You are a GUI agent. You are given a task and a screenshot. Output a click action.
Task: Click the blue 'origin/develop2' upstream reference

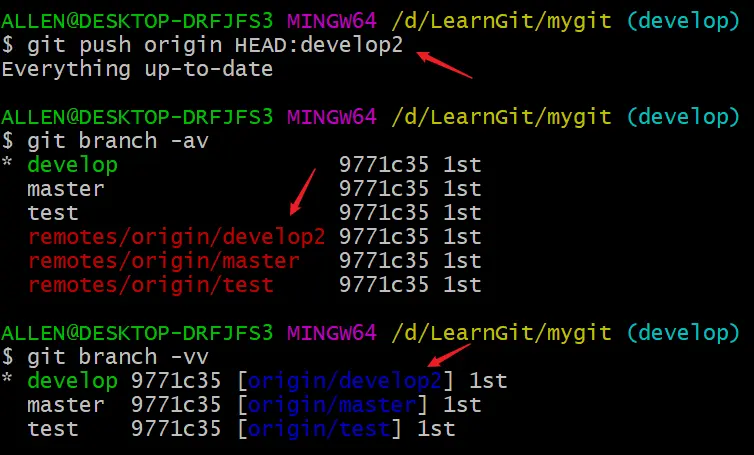[345, 381]
